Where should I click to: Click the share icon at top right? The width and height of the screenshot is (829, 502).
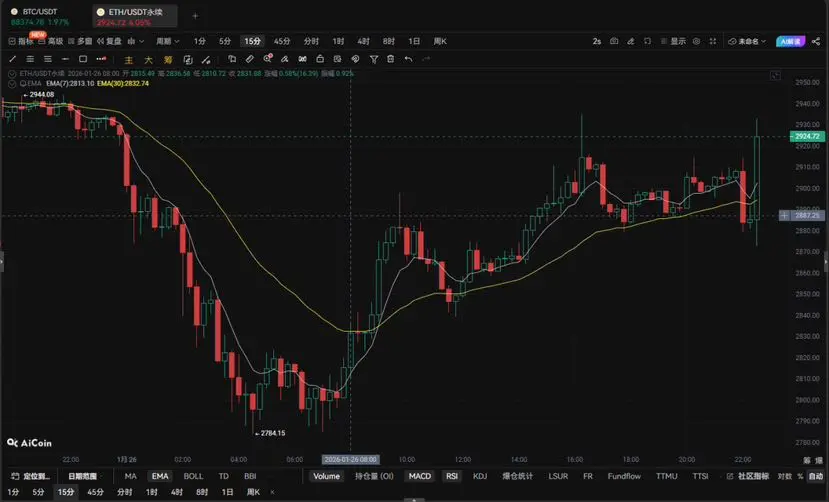pyautogui.click(x=816, y=41)
